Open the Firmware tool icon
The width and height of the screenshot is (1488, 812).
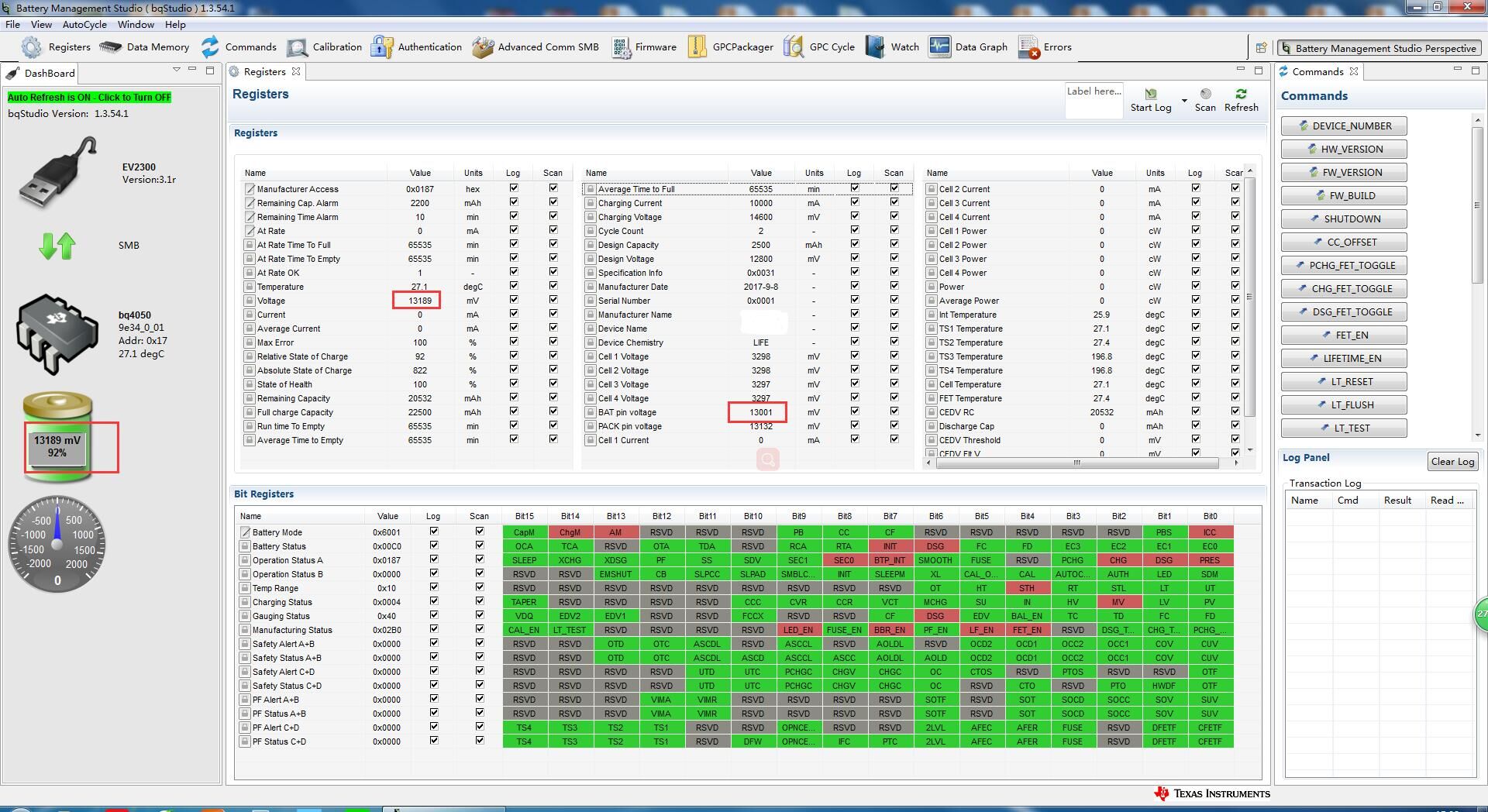pyautogui.click(x=620, y=47)
